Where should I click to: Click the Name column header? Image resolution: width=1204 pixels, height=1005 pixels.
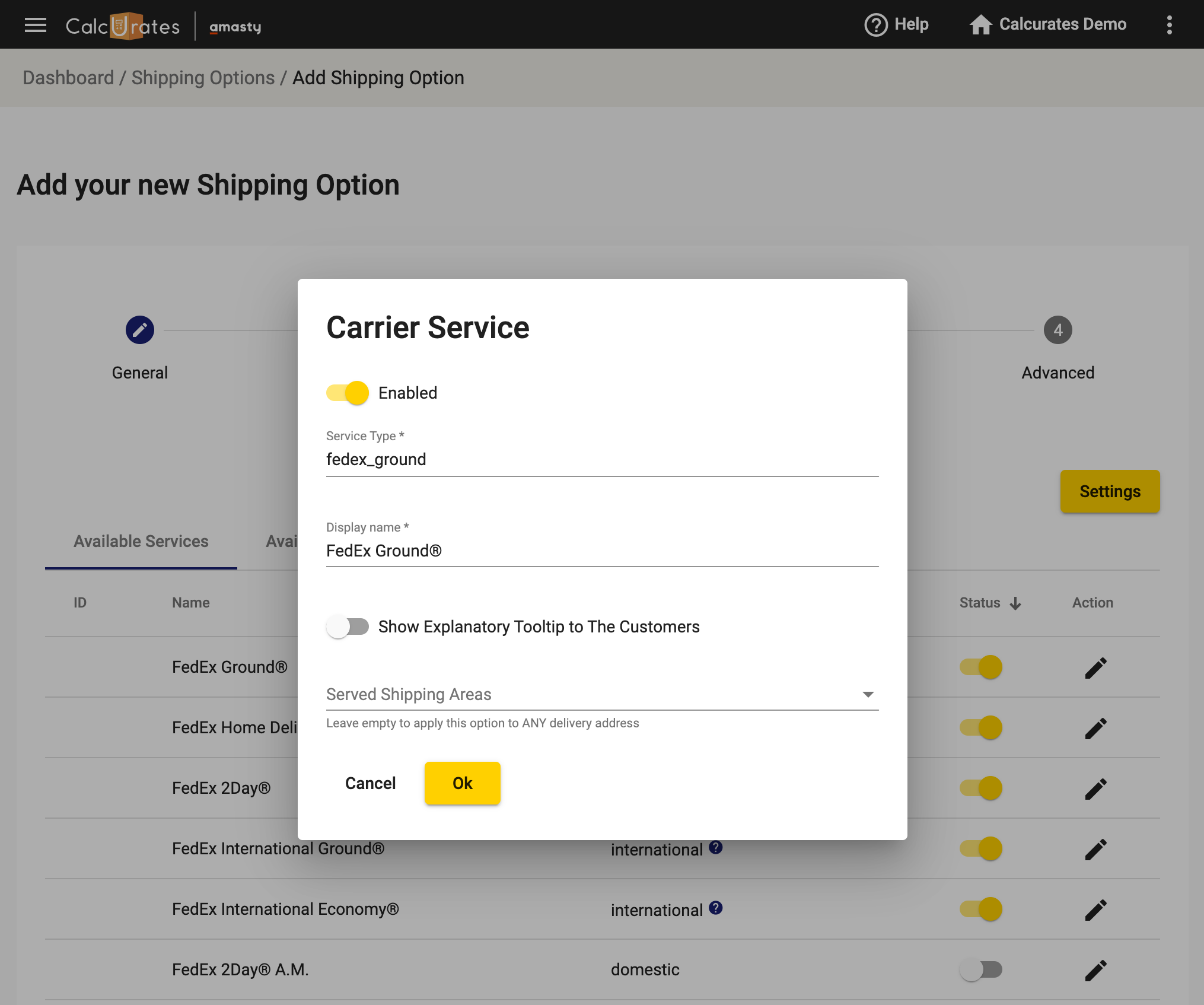191,603
